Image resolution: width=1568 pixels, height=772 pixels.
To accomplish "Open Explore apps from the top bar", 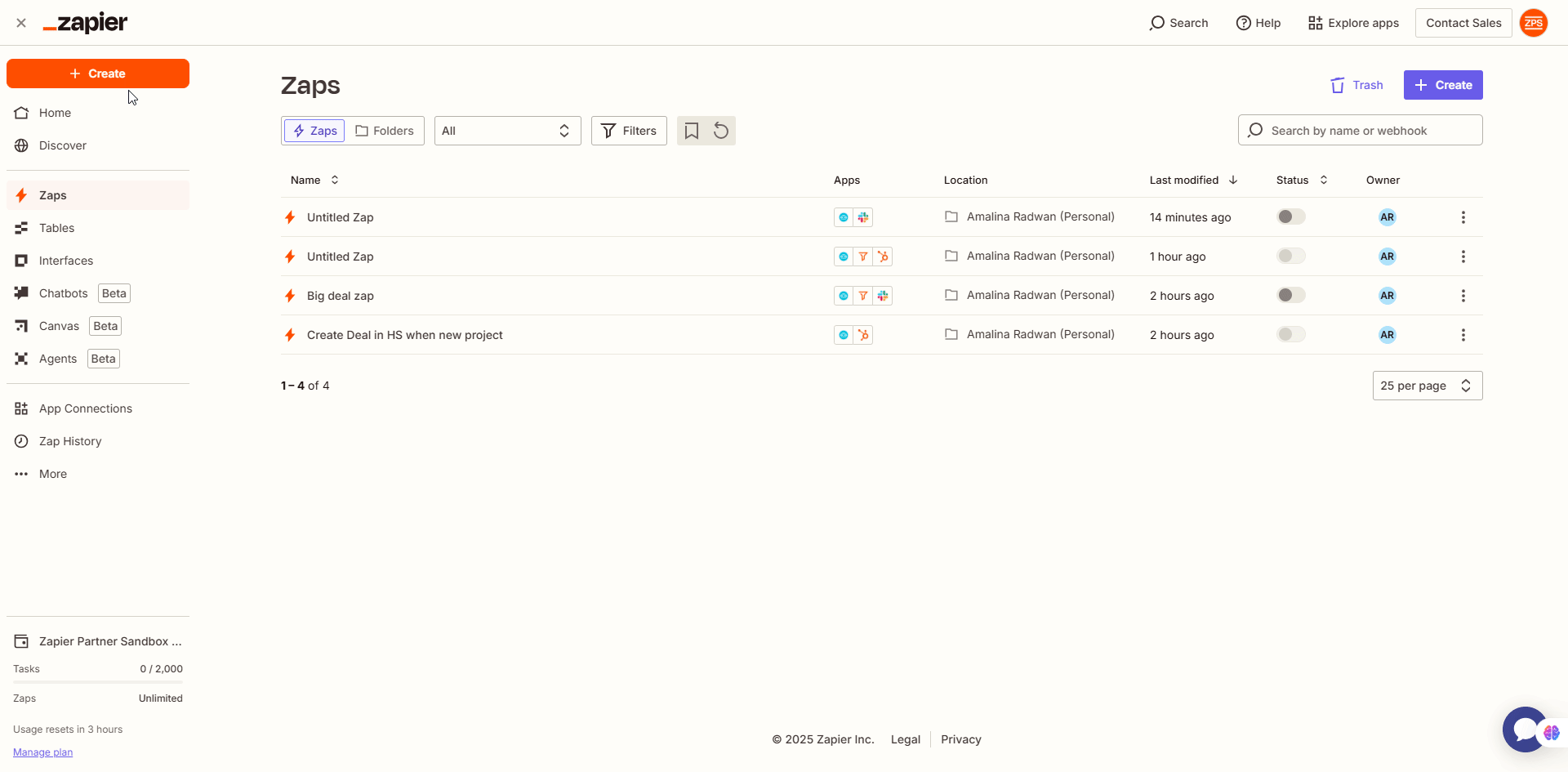I will coord(1352,22).
